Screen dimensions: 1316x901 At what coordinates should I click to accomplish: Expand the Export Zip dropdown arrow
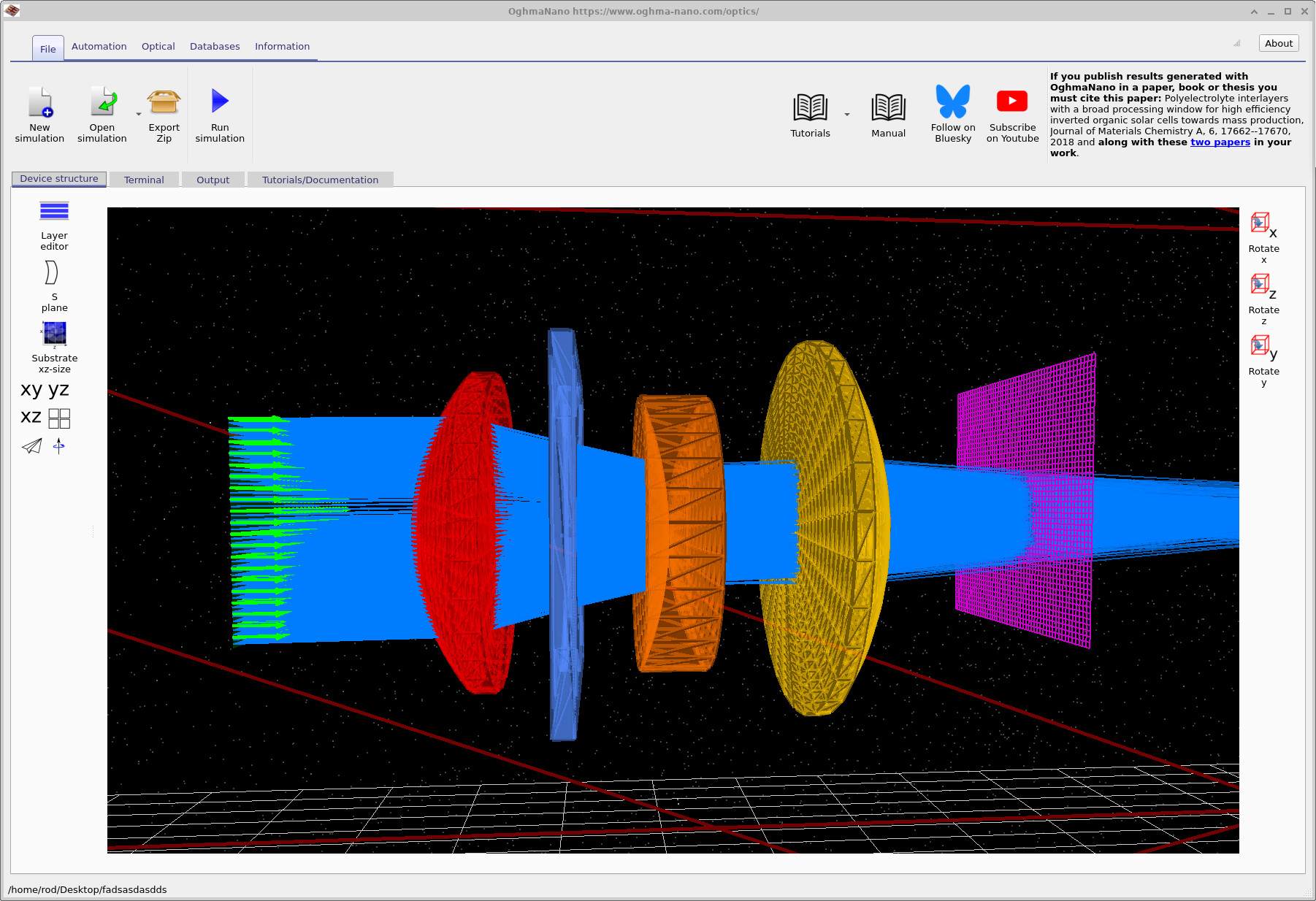coord(138,115)
